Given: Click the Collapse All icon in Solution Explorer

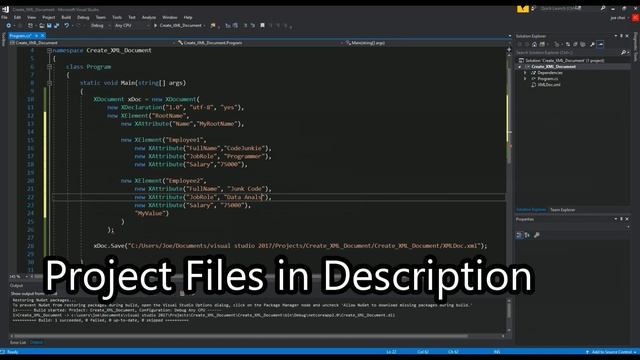Looking at the screenshot, I should coord(575,44).
